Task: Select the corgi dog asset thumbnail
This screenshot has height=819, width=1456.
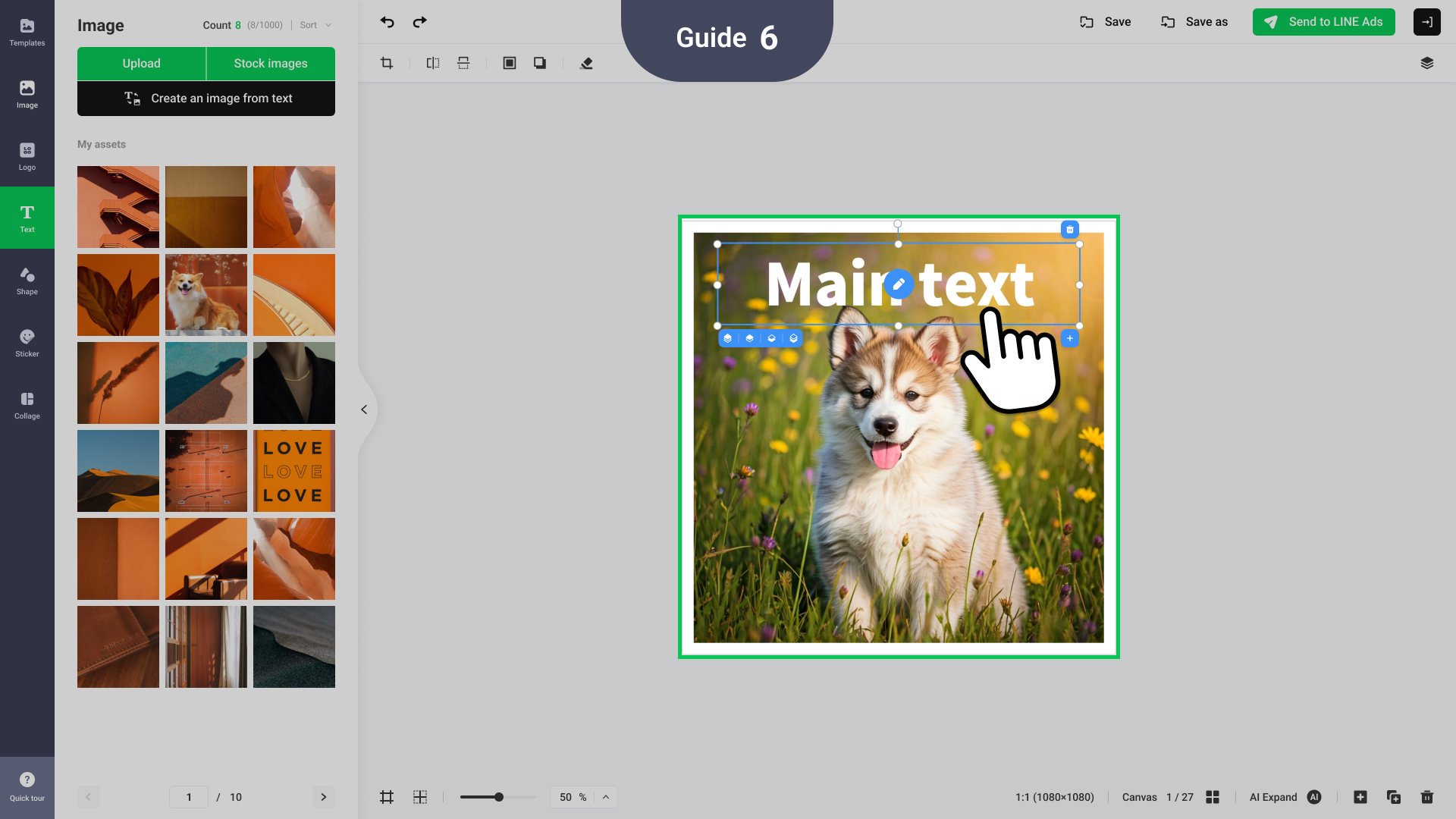Action: point(206,295)
